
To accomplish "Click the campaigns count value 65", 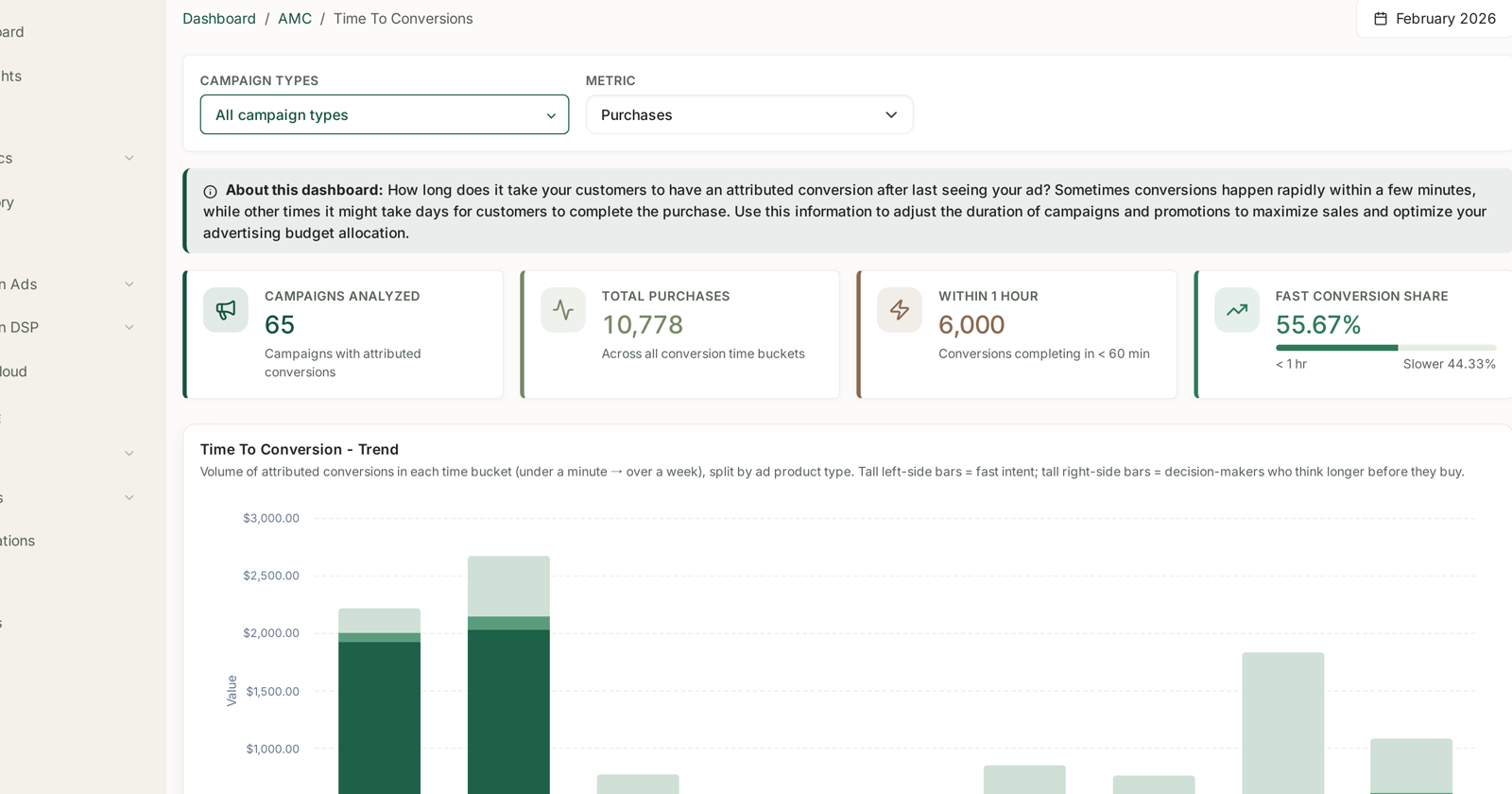I will [280, 324].
